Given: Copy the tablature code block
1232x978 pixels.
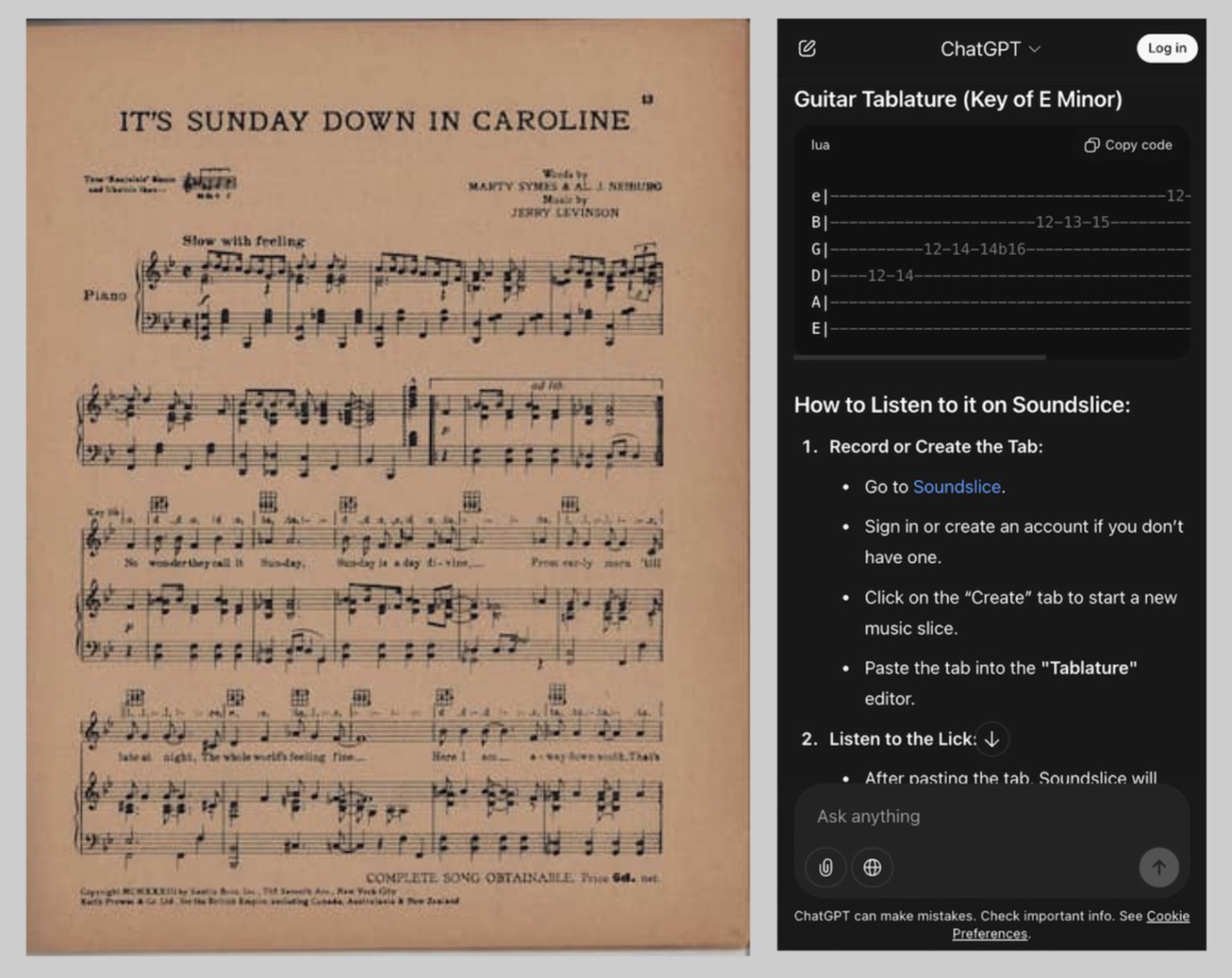Looking at the screenshot, I should point(1128,145).
